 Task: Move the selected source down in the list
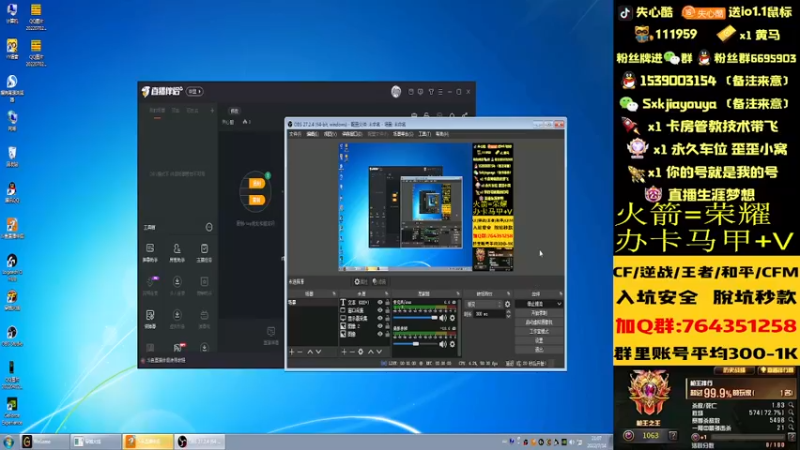379,352
